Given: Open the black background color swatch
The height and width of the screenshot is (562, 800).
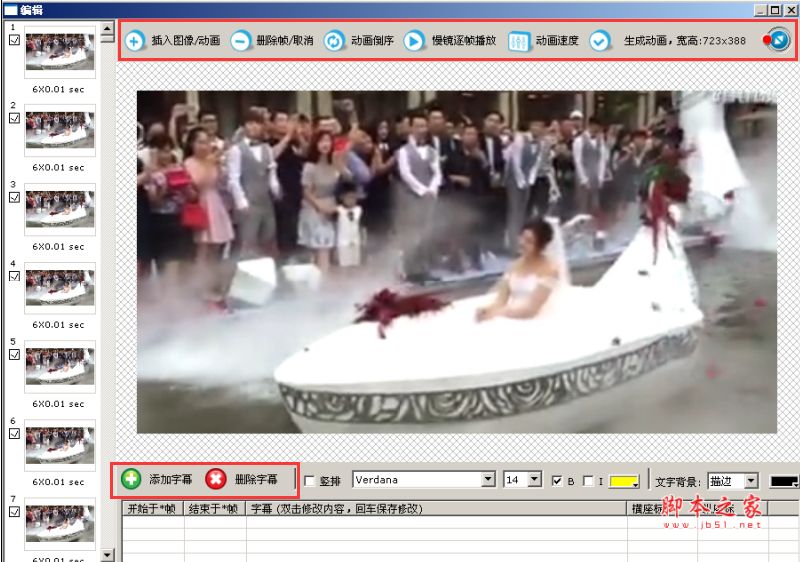Looking at the screenshot, I should coord(785,481).
